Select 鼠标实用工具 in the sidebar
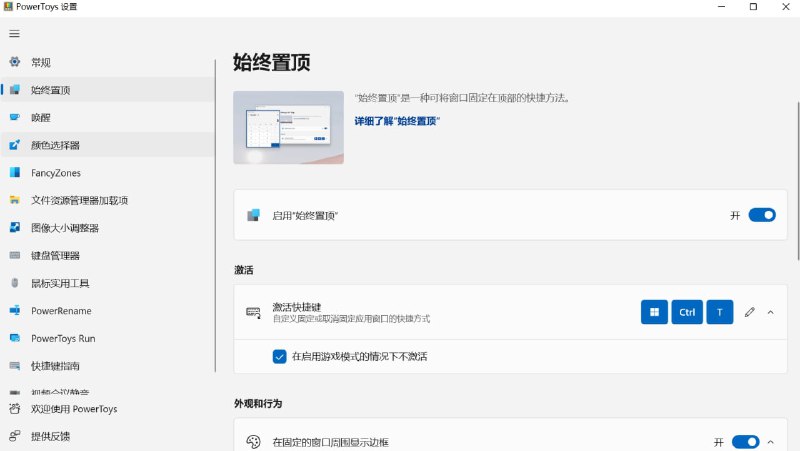800x451 pixels. click(107, 283)
